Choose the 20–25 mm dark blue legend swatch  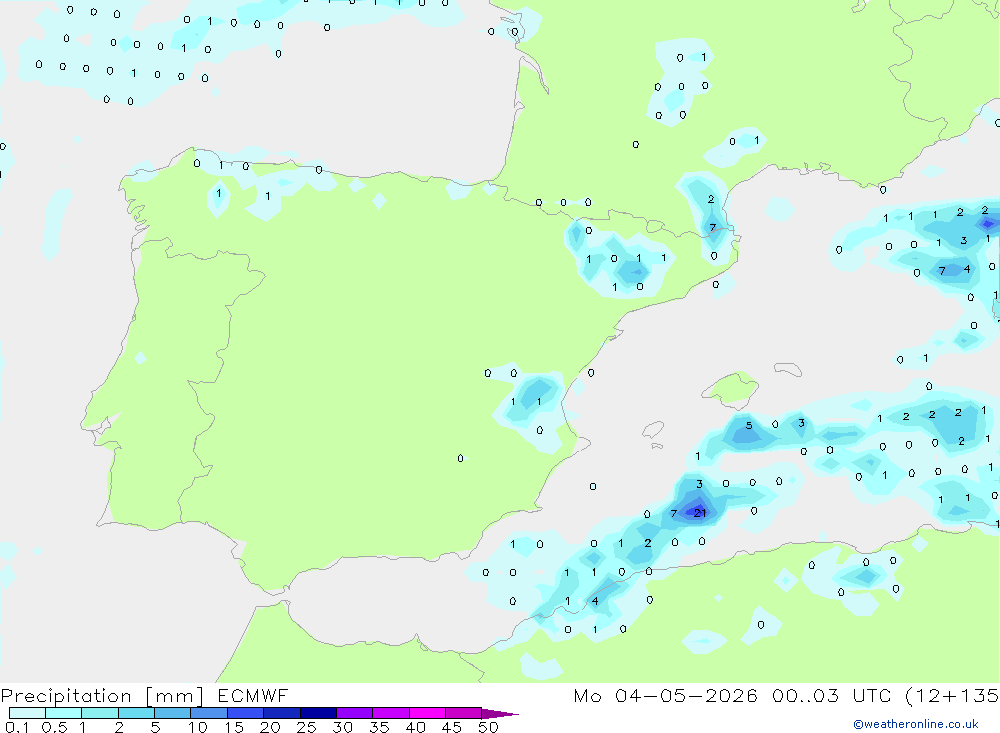coord(282,713)
